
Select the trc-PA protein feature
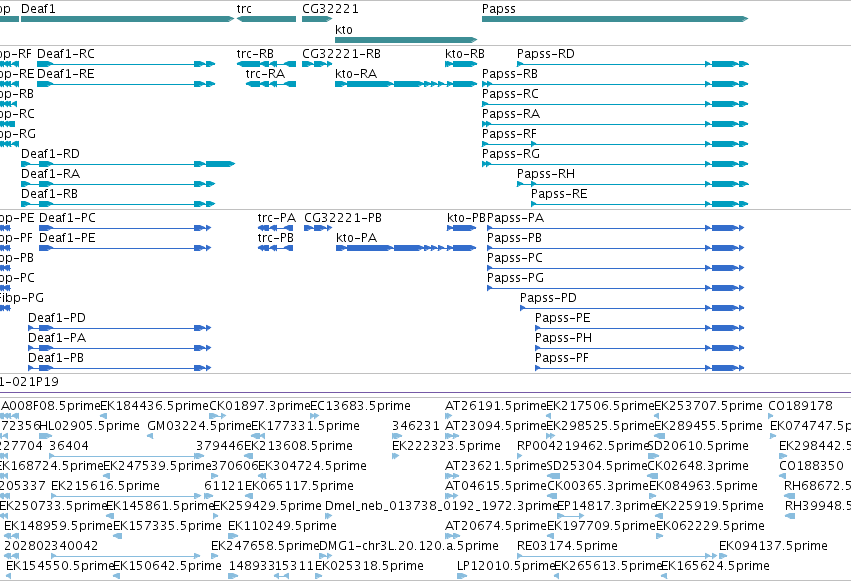(x=275, y=228)
